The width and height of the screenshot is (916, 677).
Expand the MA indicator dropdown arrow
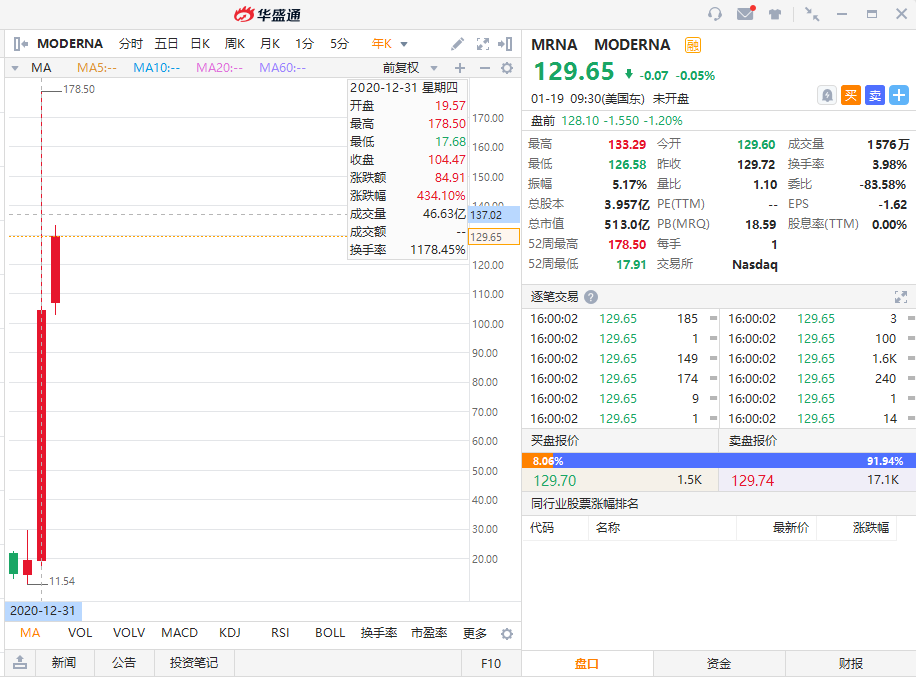pyautogui.click(x=15, y=68)
